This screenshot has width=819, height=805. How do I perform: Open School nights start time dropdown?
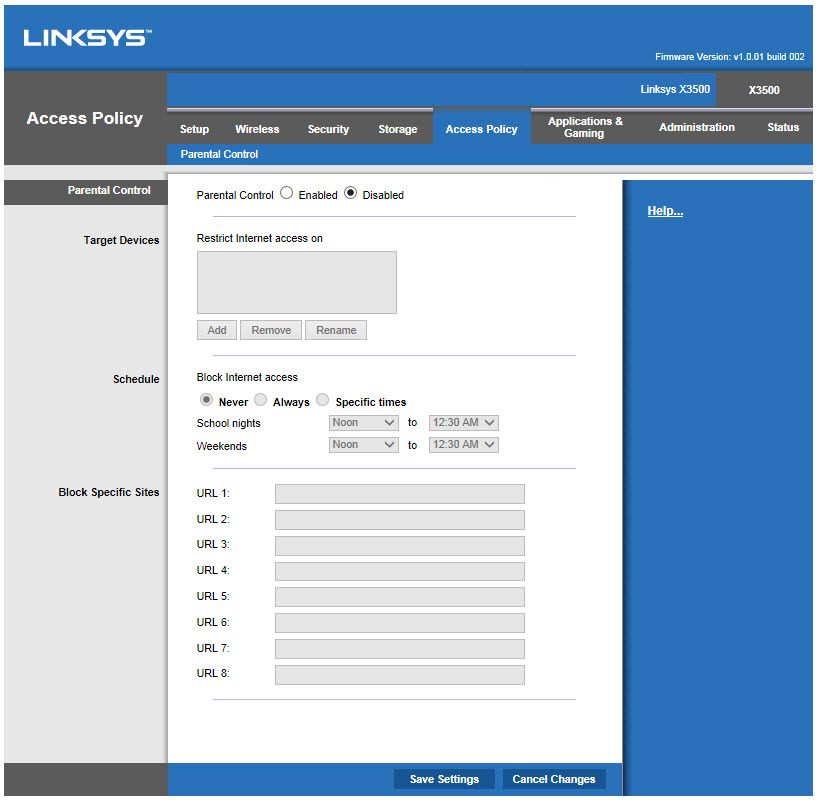coord(364,423)
